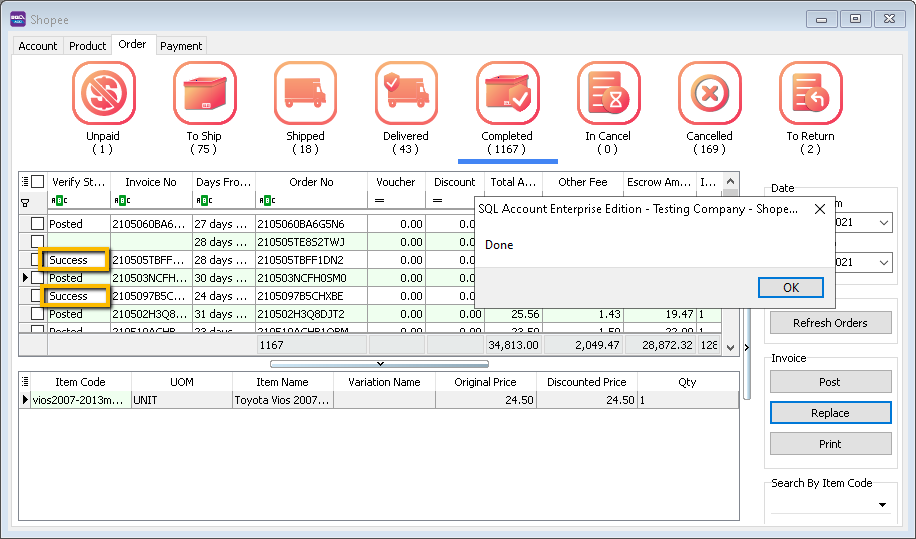Select the Completed orders icon
The height and width of the screenshot is (539, 916).
point(507,94)
